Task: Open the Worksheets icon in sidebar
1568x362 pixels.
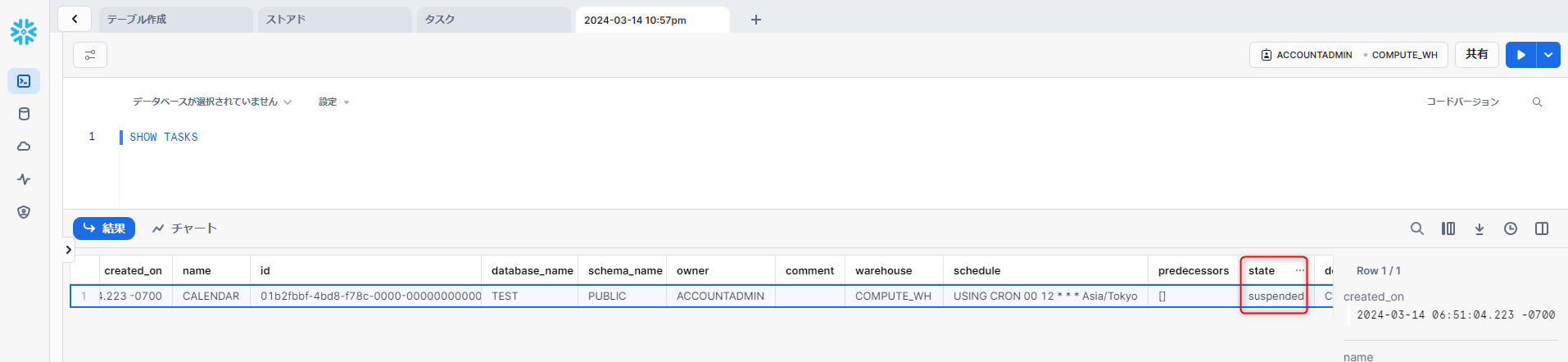Action: point(24,81)
